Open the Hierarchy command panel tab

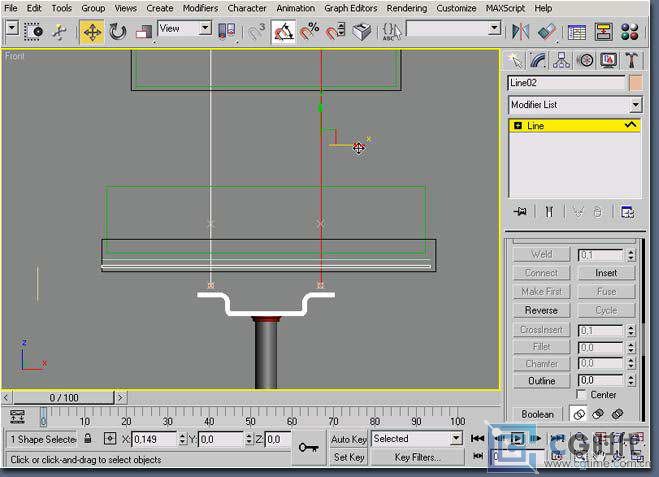pyautogui.click(x=561, y=61)
